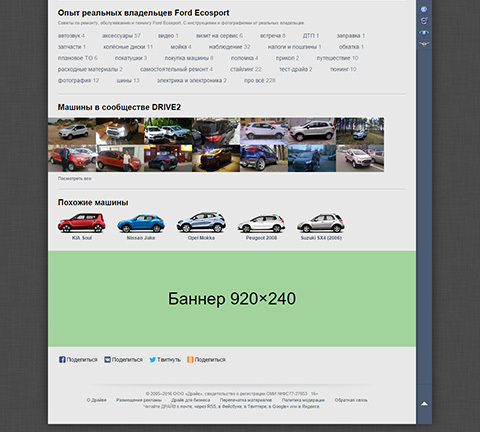Open the blue Ecosport rear view photo

click(x=264, y=158)
